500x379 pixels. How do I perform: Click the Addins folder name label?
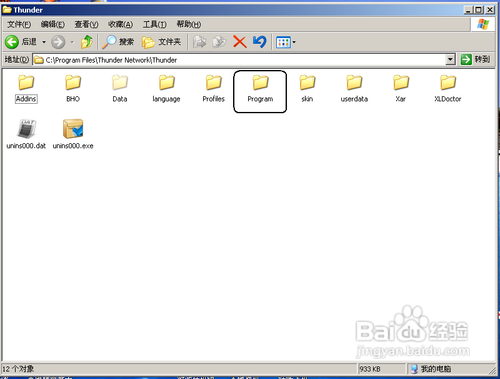click(26, 99)
